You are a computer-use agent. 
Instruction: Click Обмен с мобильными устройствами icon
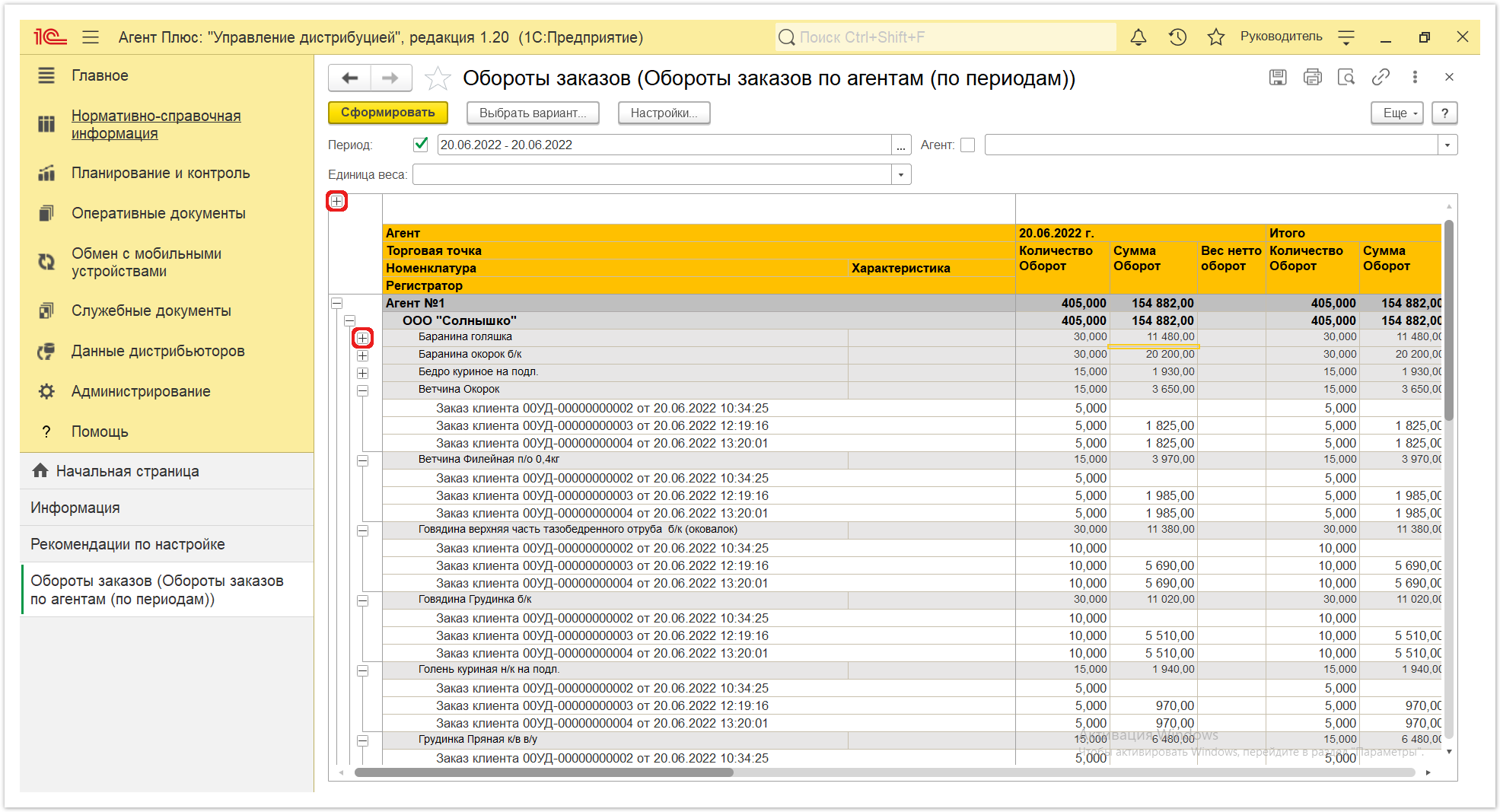46,262
